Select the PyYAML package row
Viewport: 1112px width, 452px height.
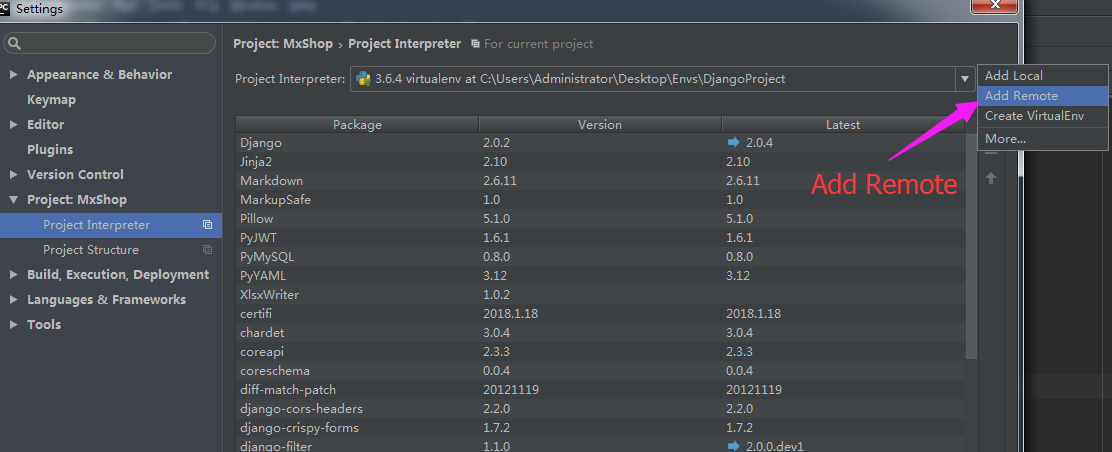click(x=600, y=276)
